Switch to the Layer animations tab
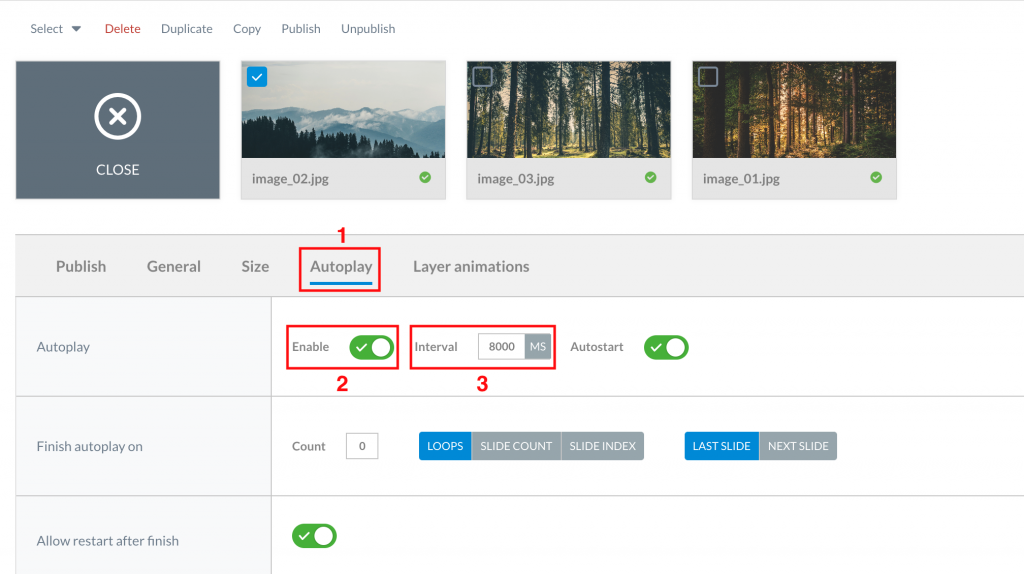1024x574 pixels. click(x=471, y=266)
